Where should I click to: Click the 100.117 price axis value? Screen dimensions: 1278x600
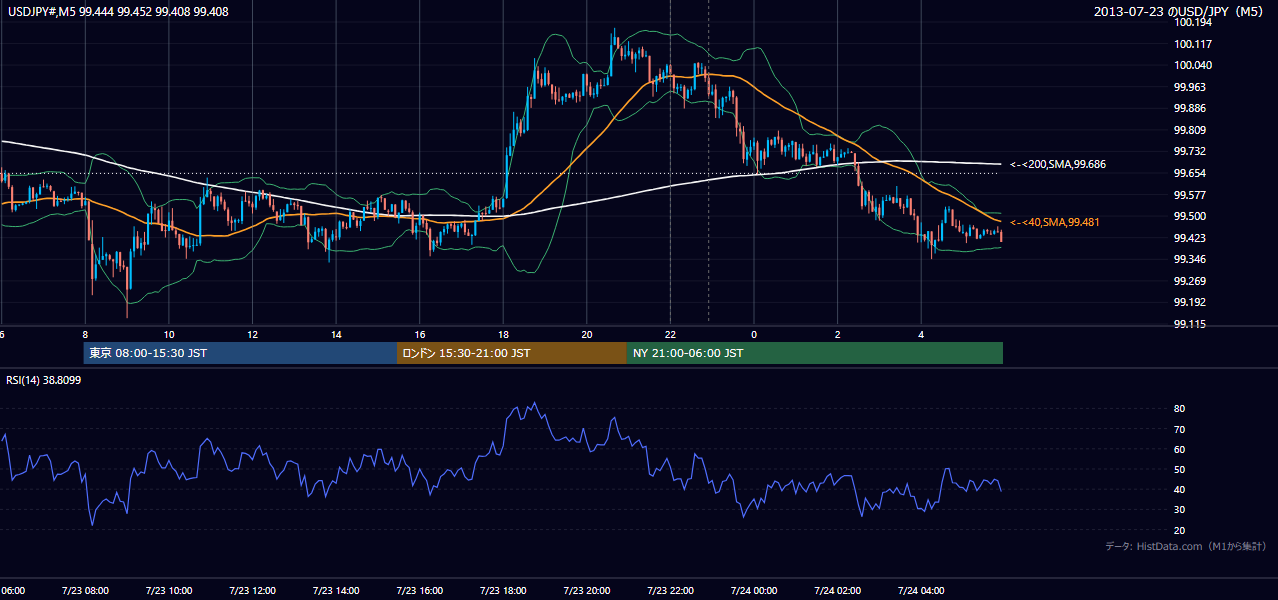coord(1194,44)
